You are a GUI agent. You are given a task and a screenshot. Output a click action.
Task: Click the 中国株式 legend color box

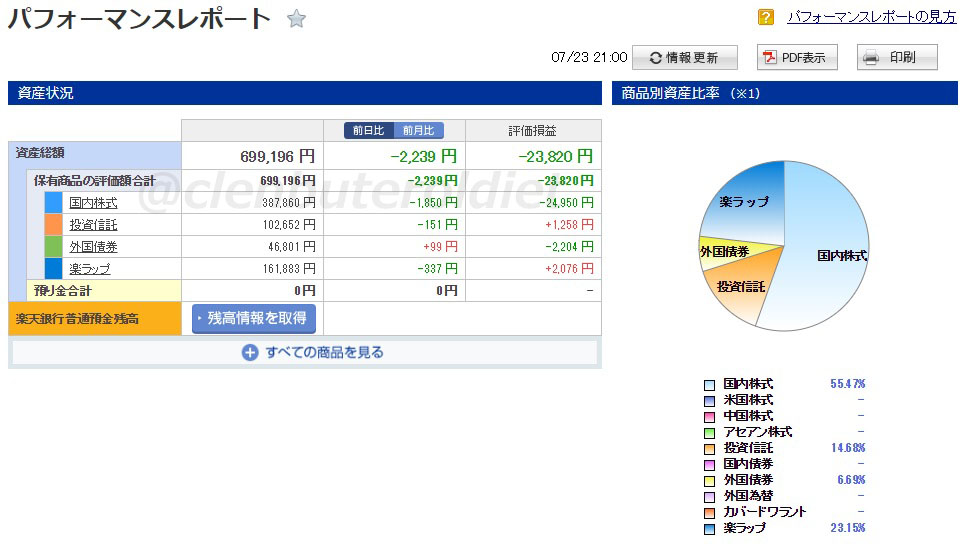click(x=709, y=417)
